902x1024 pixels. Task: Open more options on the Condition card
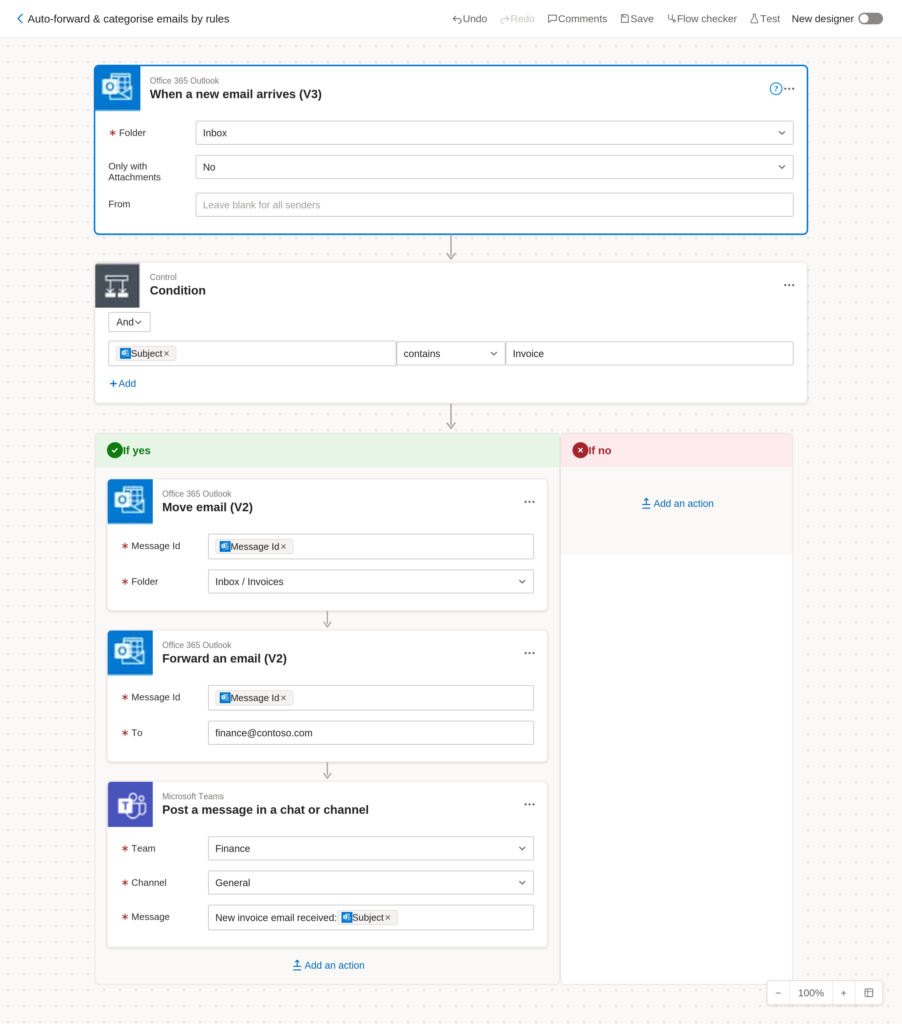[x=789, y=285]
